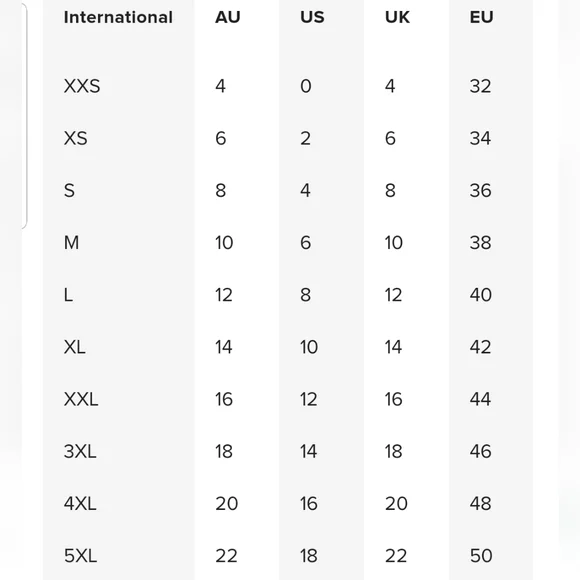The width and height of the screenshot is (580, 580).
Task: Click EU value 46 in 3XL row
Action: pyautogui.click(x=480, y=451)
